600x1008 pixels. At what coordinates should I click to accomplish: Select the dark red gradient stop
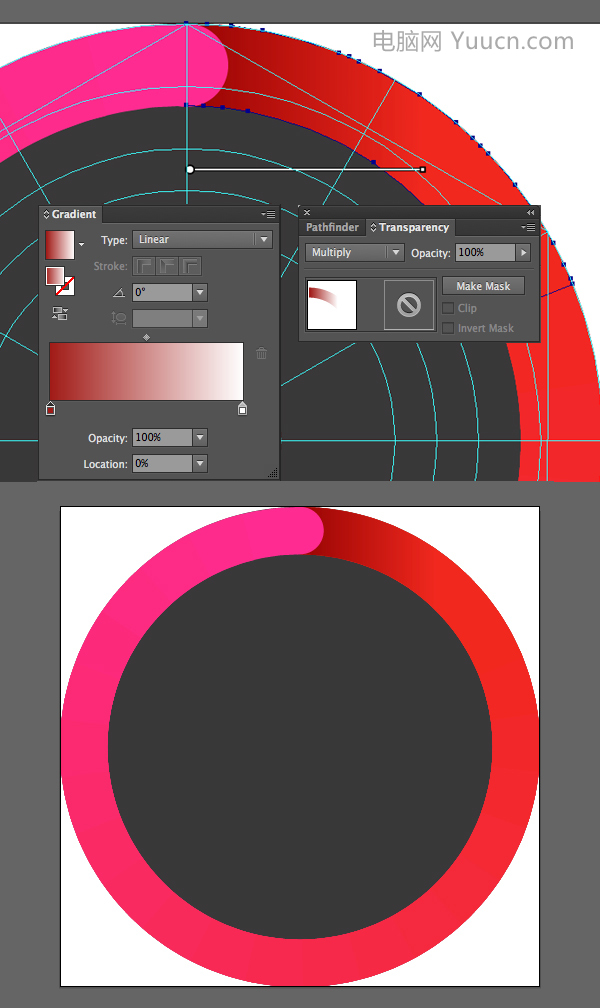click(x=51, y=408)
